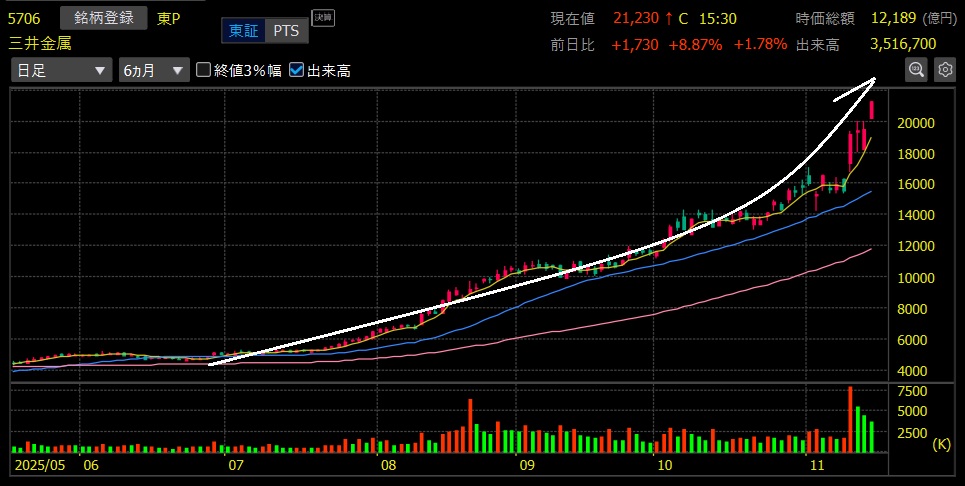The width and height of the screenshot is (965, 486).
Task: Click the 銘柄登録 button
Action: pyautogui.click(x=104, y=19)
